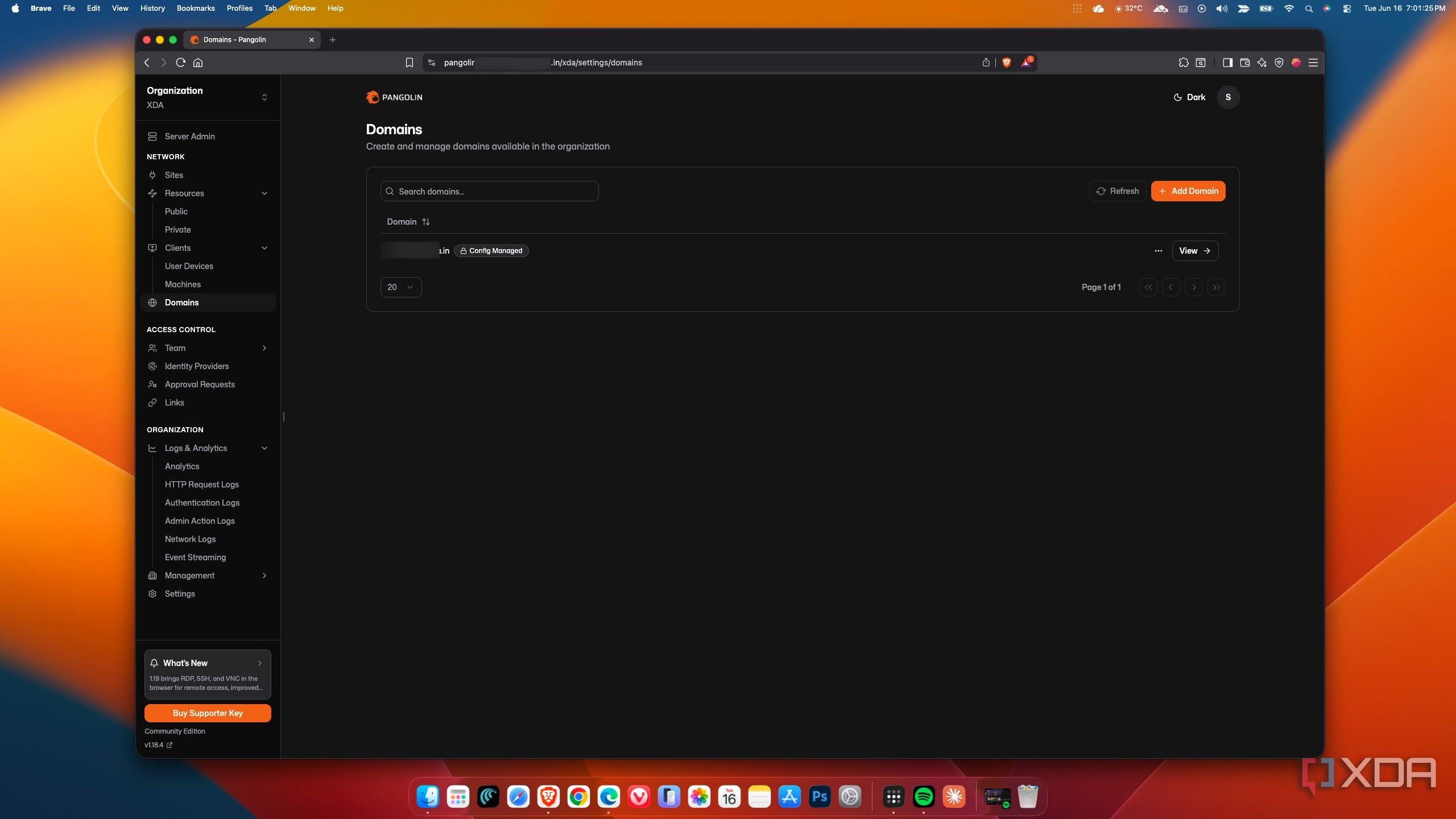Click the Refresh button
Screen dimensions: 1456x819
coord(1118,191)
